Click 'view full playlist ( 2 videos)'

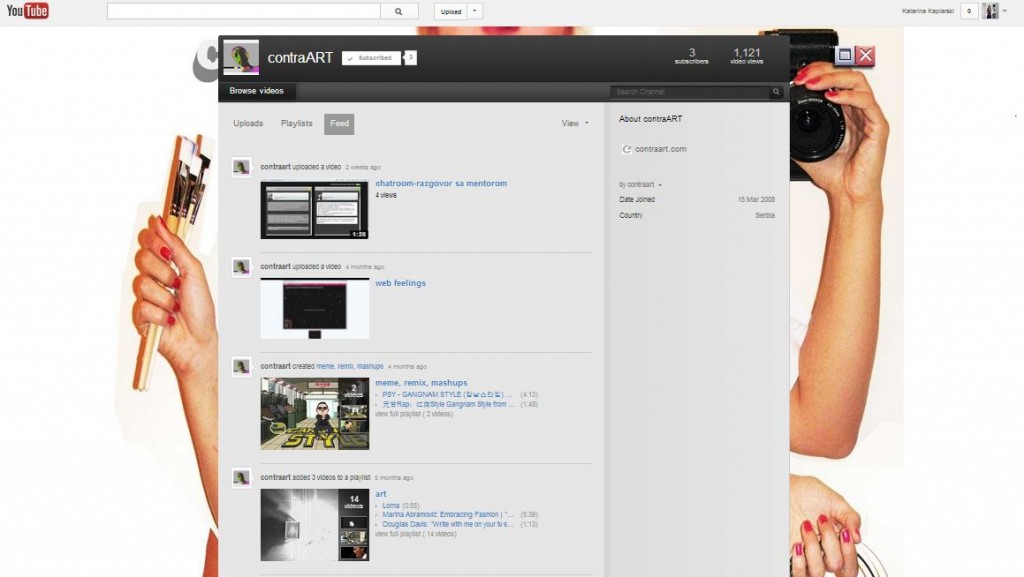(x=414, y=414)
